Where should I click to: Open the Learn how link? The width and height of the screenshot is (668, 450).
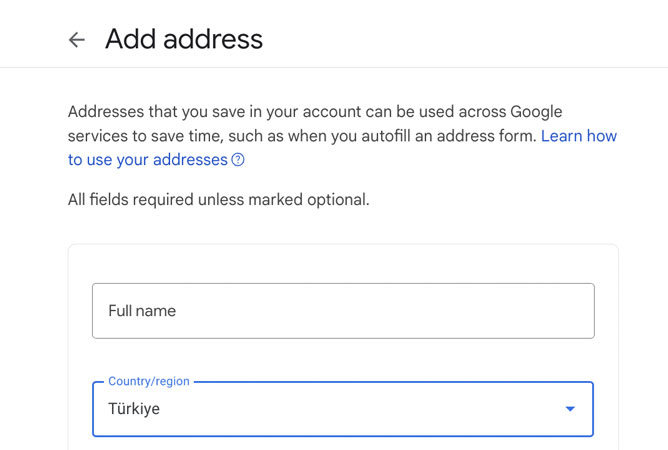579,135
